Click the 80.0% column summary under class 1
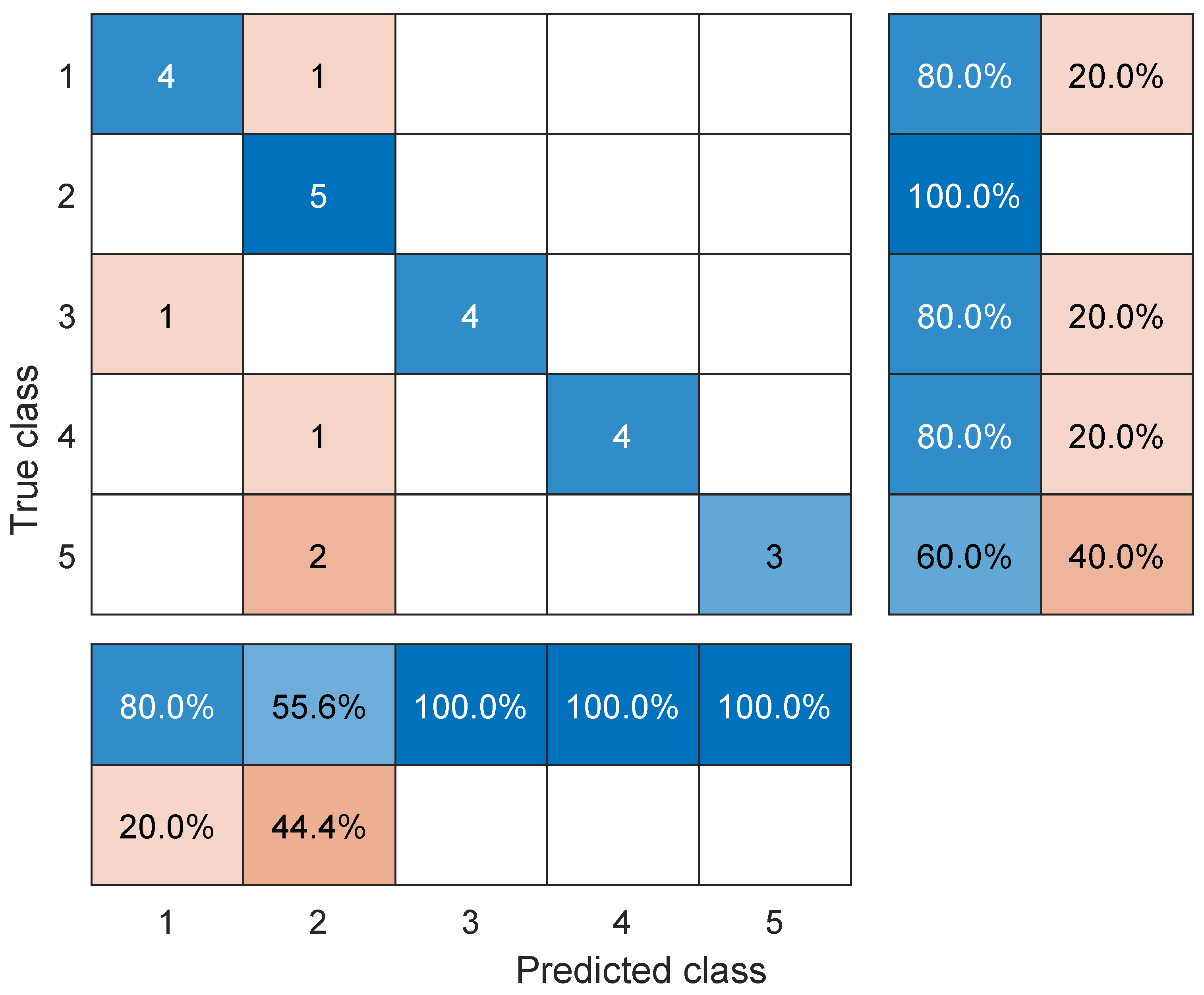 coord(167,704)
